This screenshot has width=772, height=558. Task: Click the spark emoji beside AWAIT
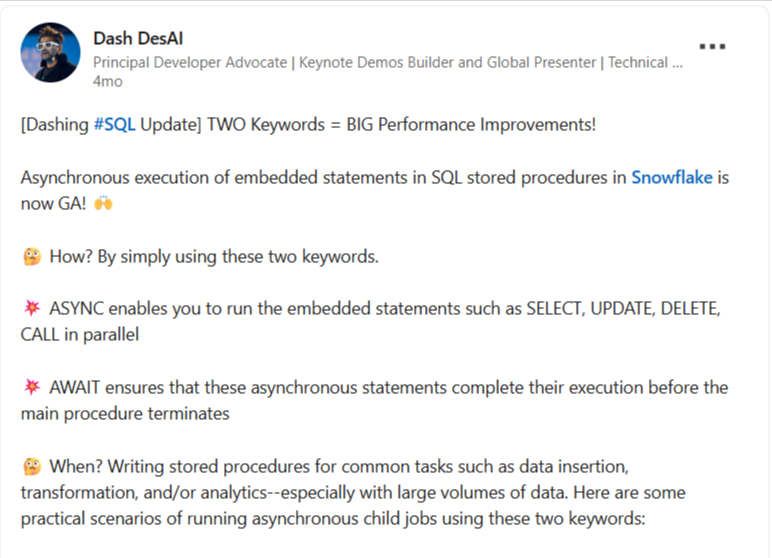[32, 387]
